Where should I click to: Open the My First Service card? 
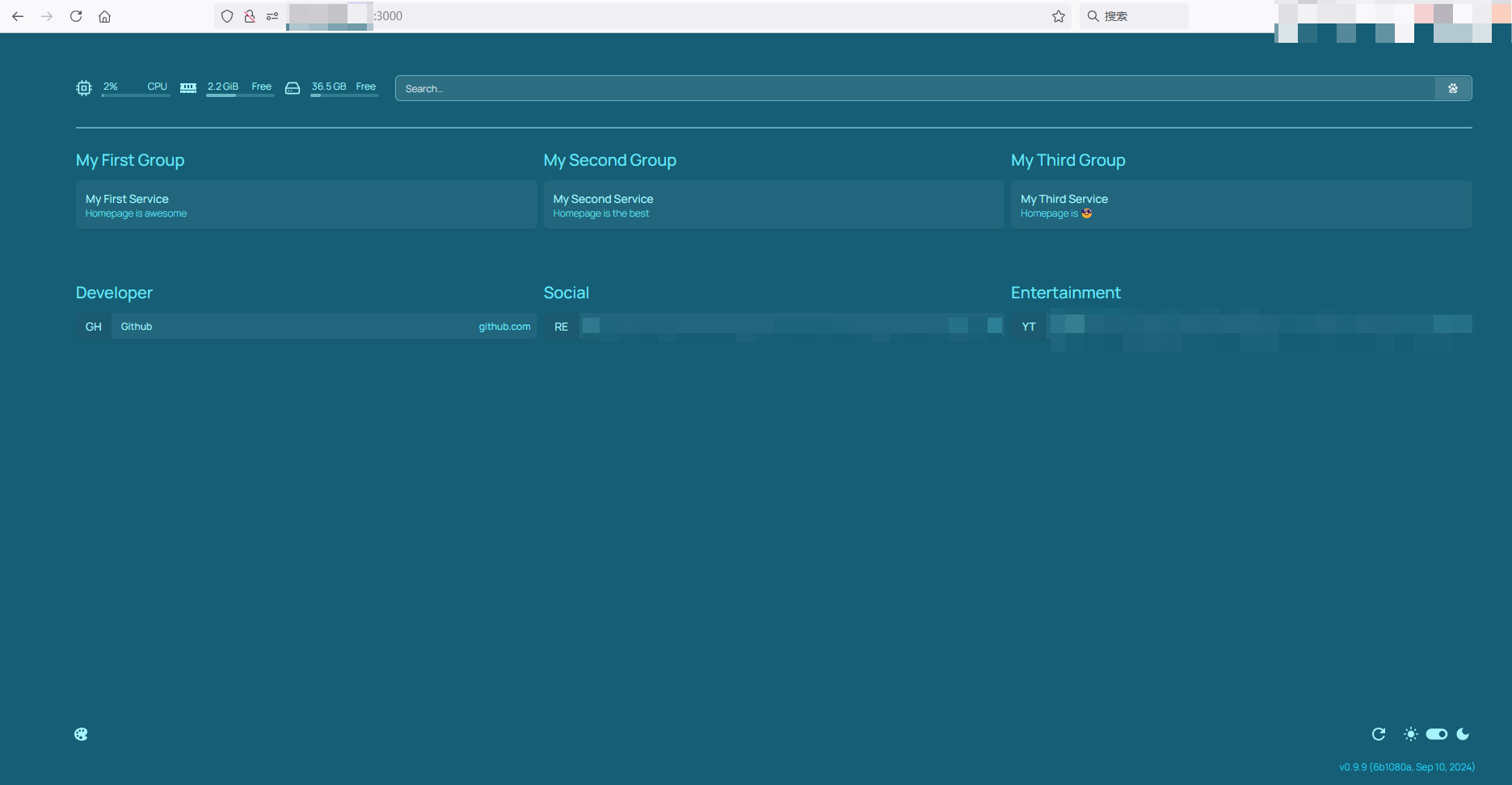(x=306, y=205)
